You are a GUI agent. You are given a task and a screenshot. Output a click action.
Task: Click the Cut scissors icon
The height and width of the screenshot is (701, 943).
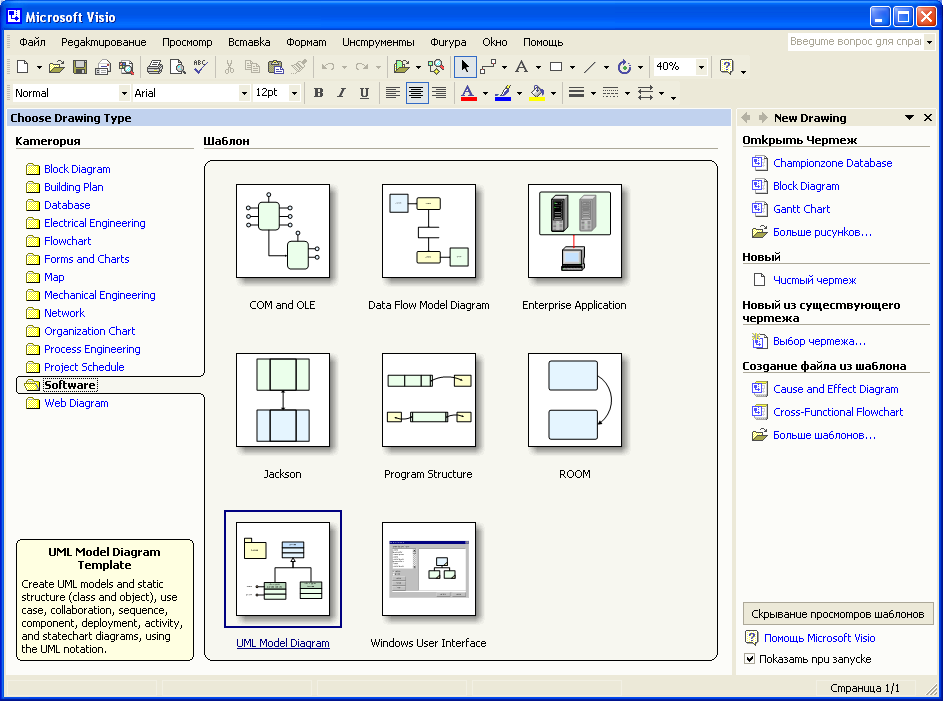(x=229, y=67)
